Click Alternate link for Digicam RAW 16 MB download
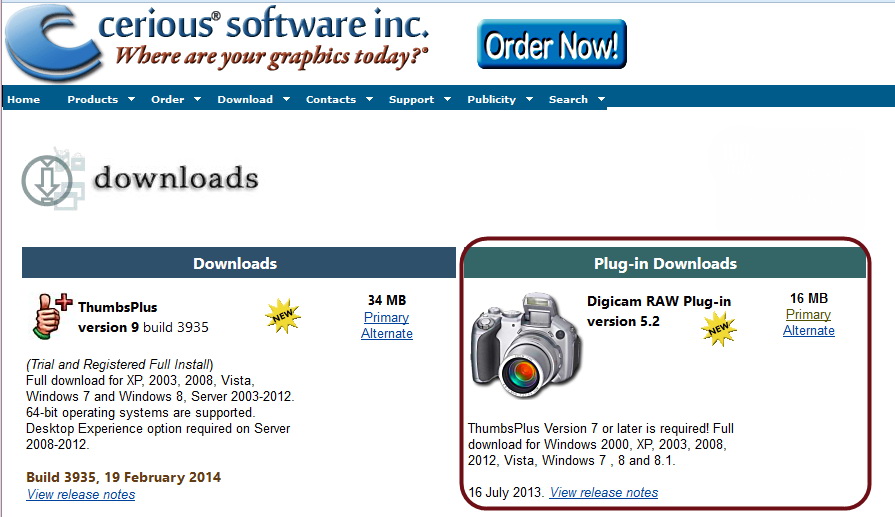The image size is (895, 517). [x=808, y=330]
